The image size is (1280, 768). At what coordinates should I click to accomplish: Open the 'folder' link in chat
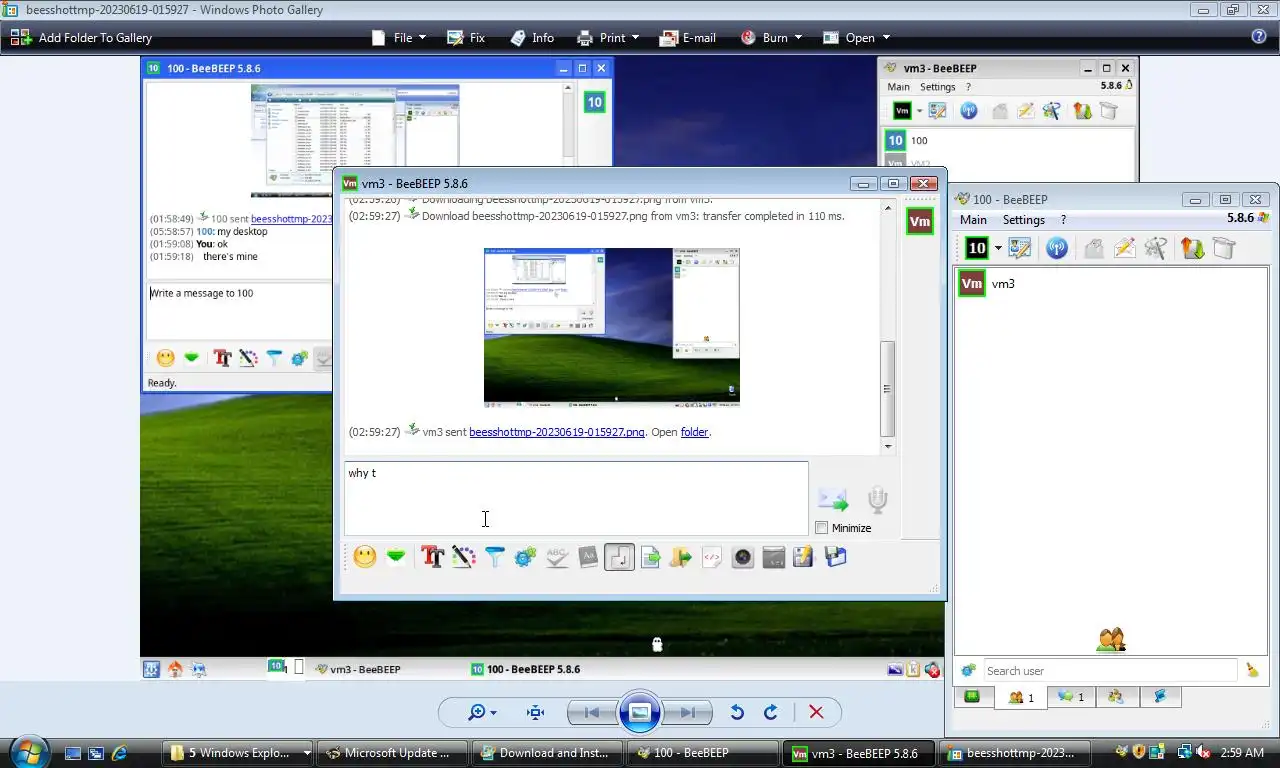[694, 432]
